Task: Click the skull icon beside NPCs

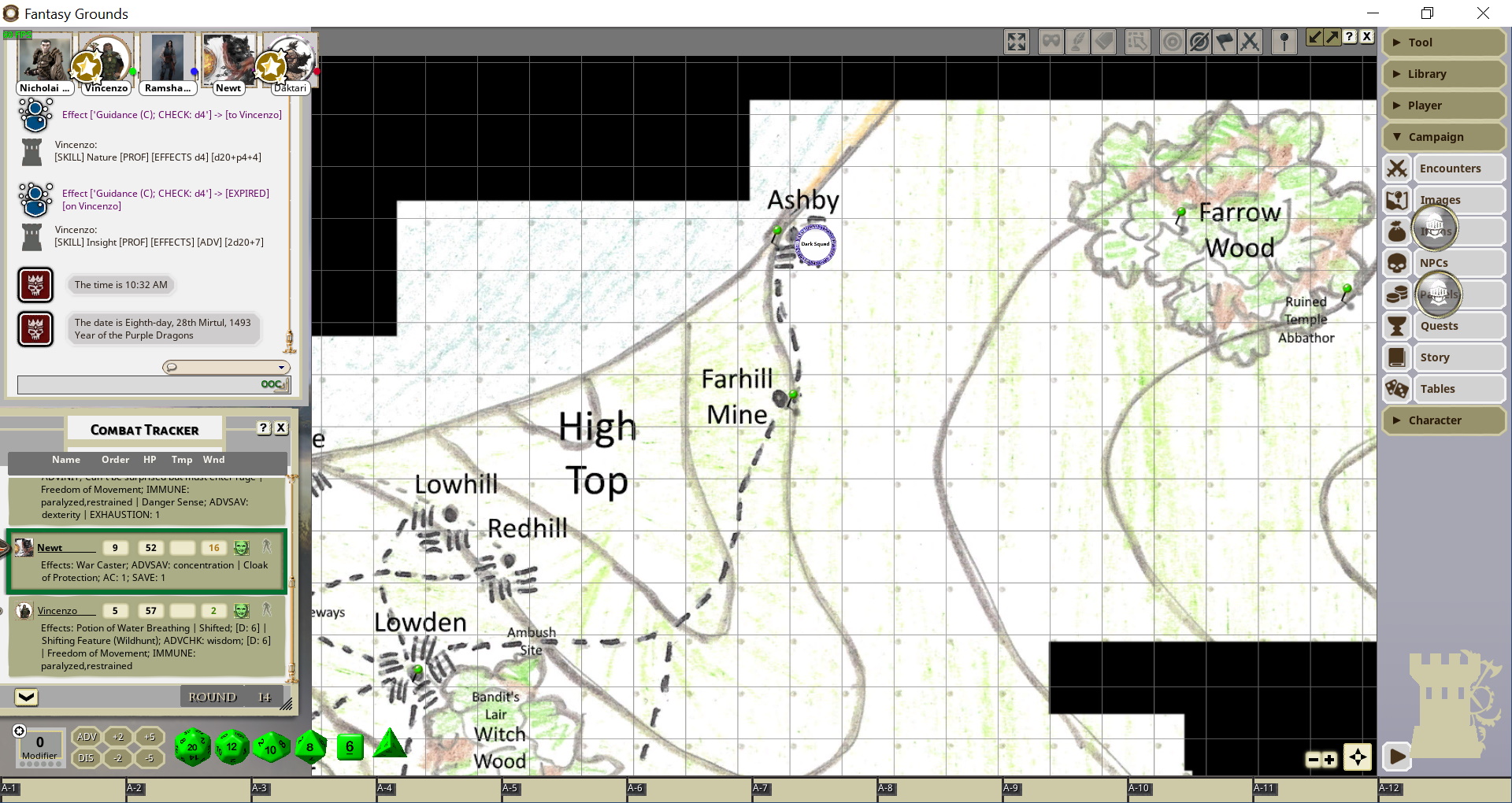Action: coord(1397,263)
